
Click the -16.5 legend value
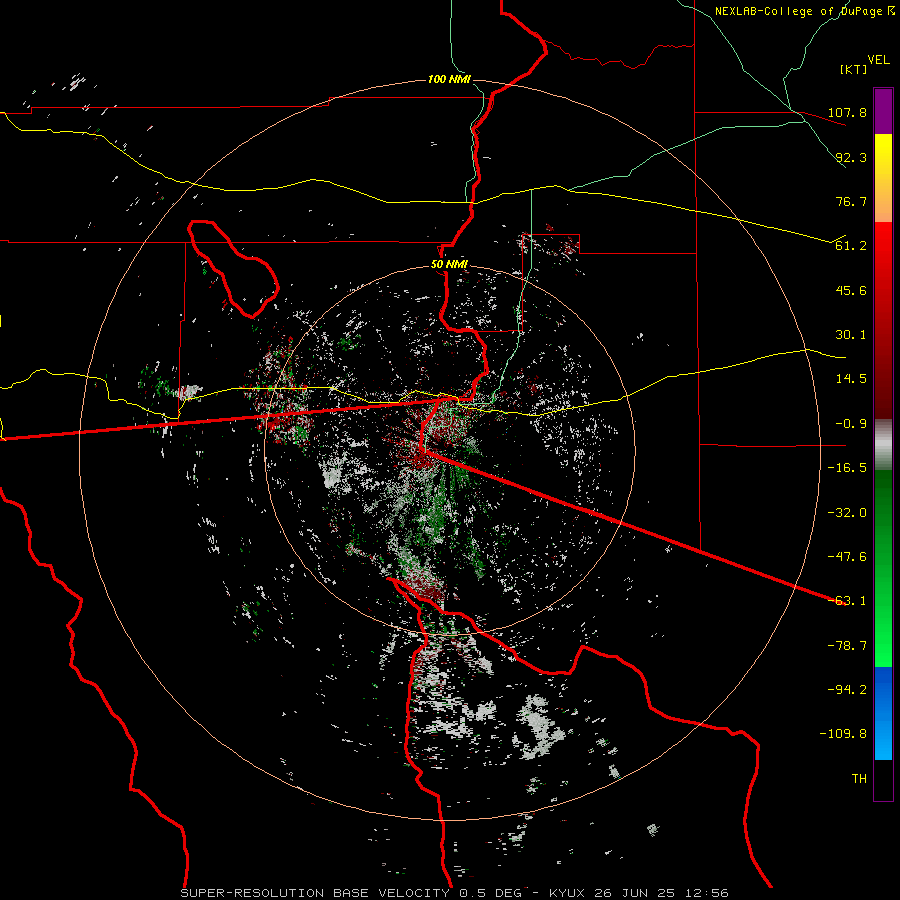pos(847,468)
